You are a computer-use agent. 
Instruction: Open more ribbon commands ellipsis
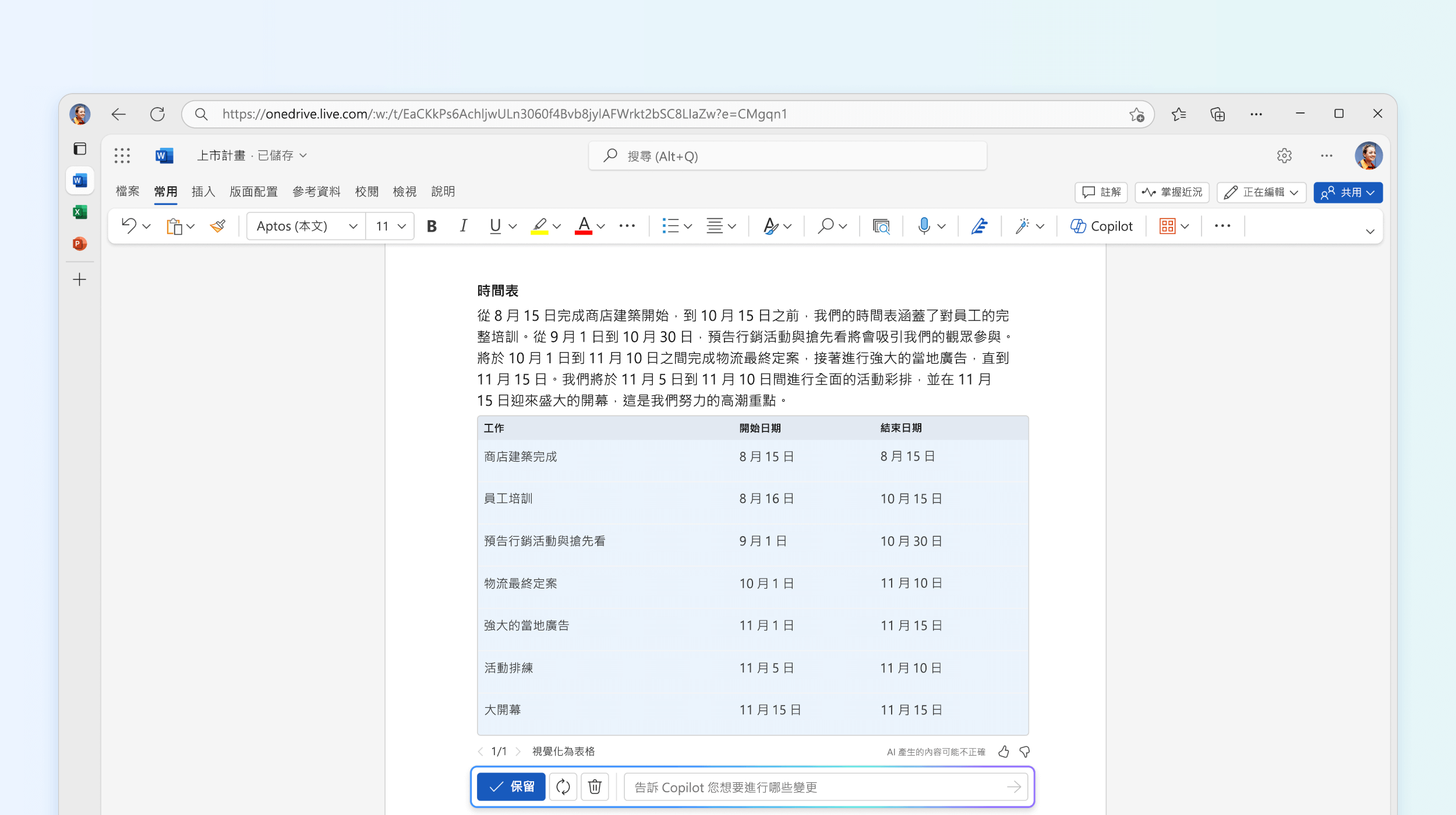pyautogui.click(x=1222, y=226)
